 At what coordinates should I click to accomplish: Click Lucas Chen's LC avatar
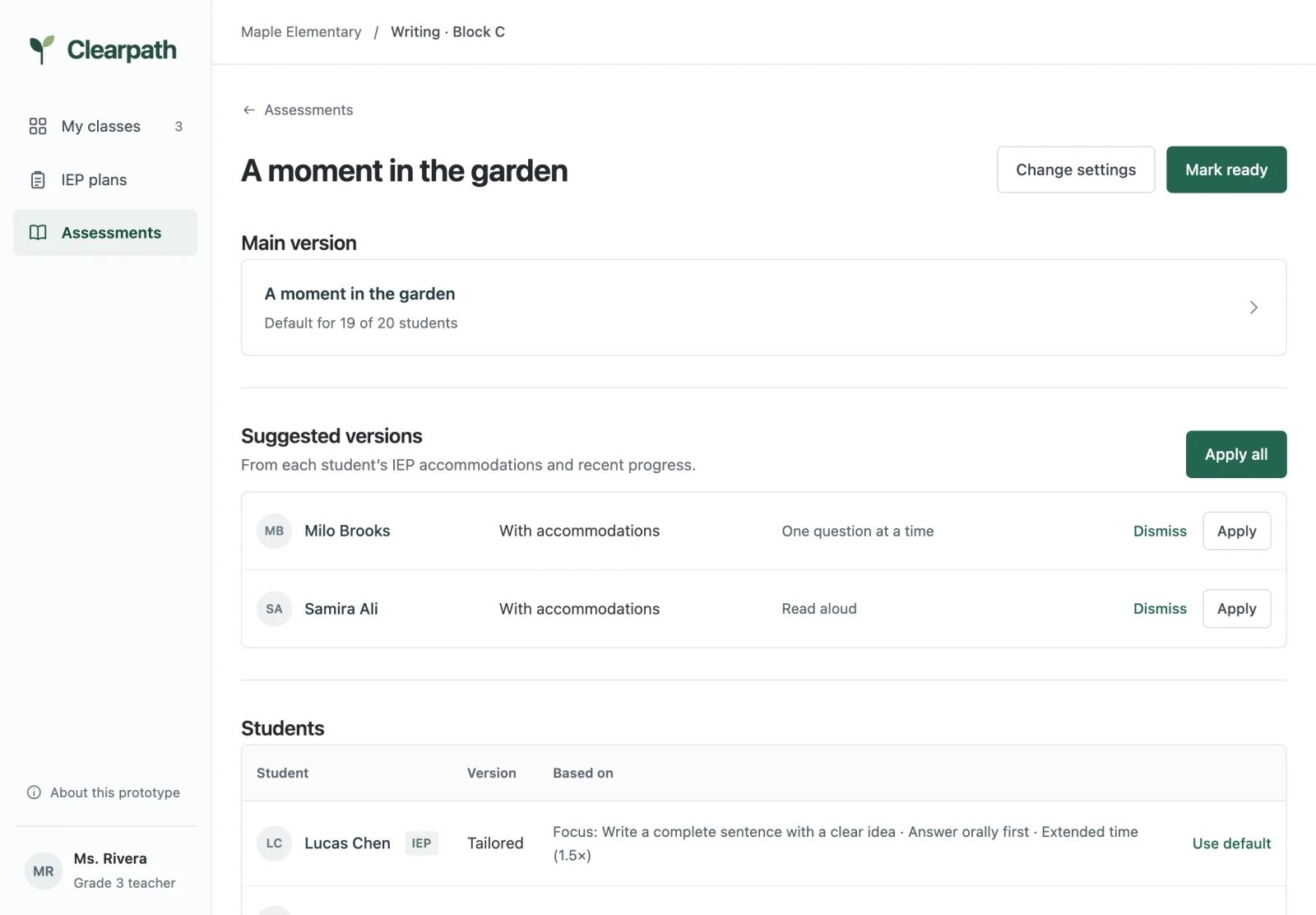(x=275, y=843)
